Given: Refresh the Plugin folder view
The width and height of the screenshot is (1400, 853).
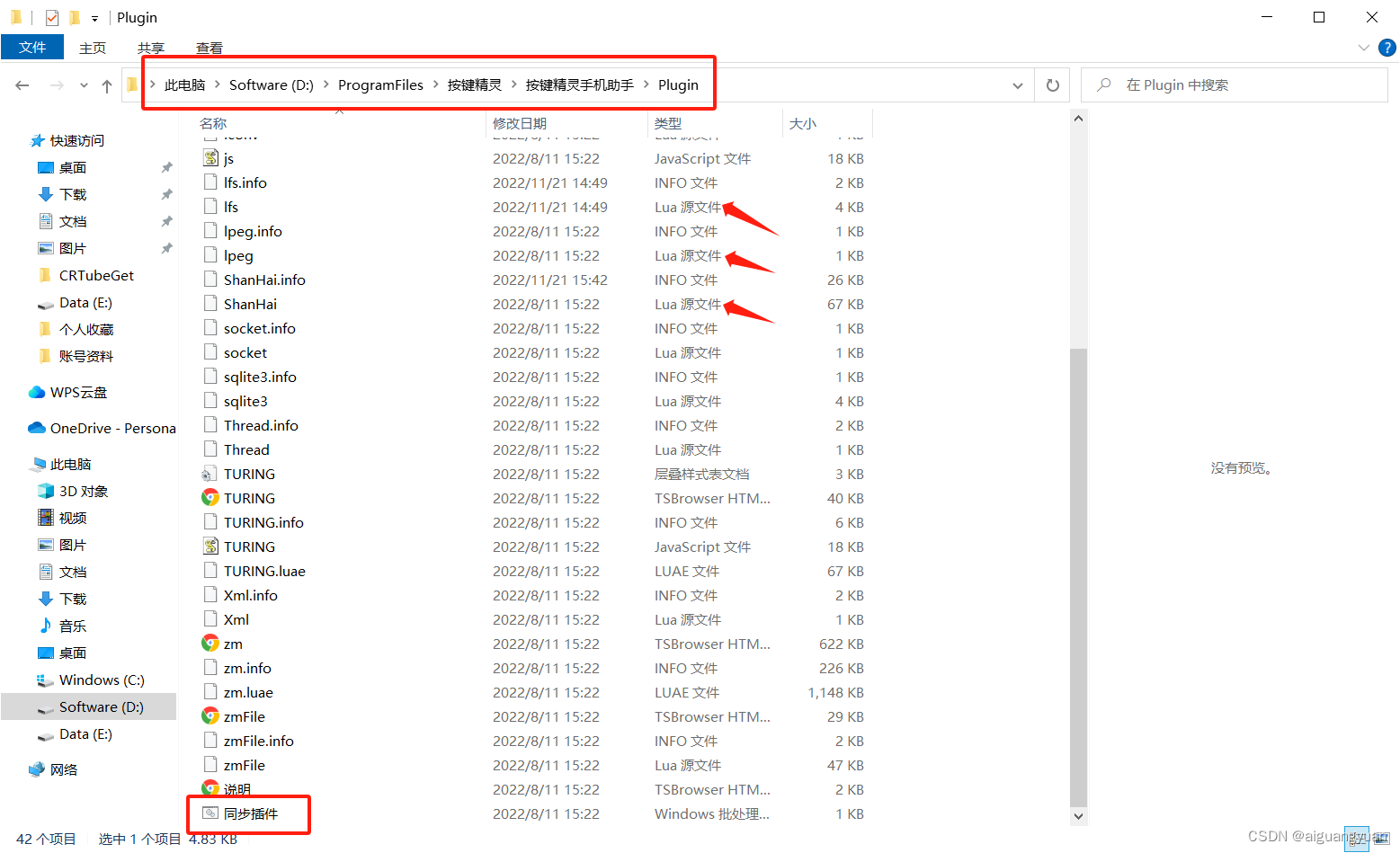Looking at the screenshot, I should tap(1052, 85).
